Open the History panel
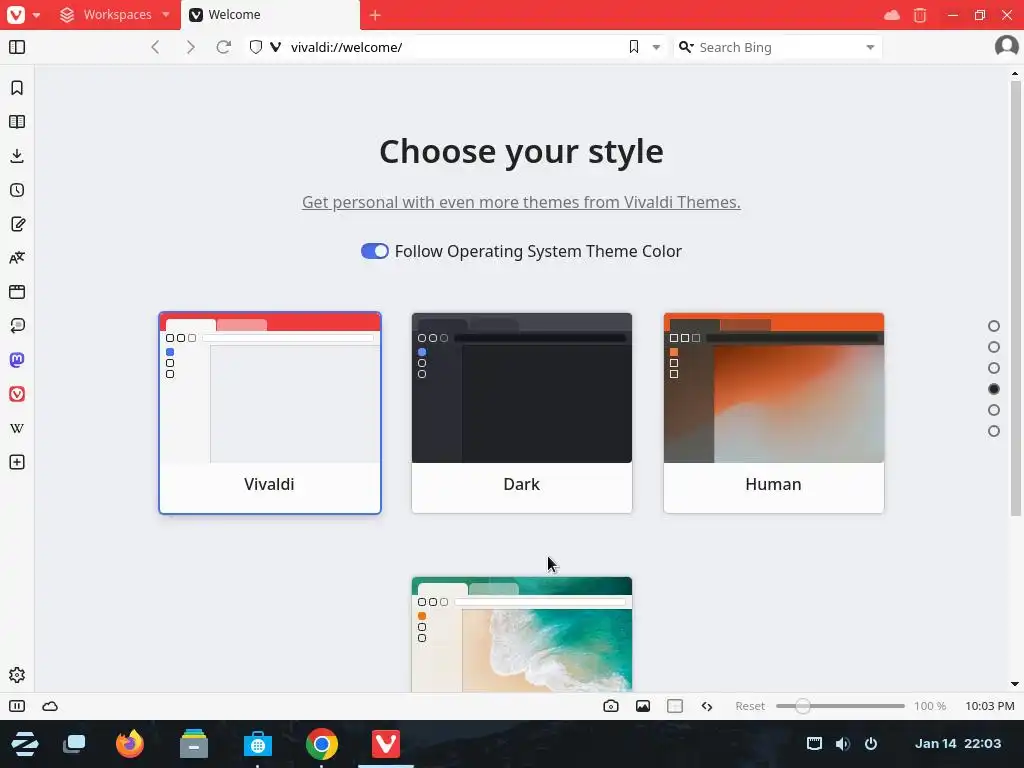 pyautogui.click(x=17, y=190)
